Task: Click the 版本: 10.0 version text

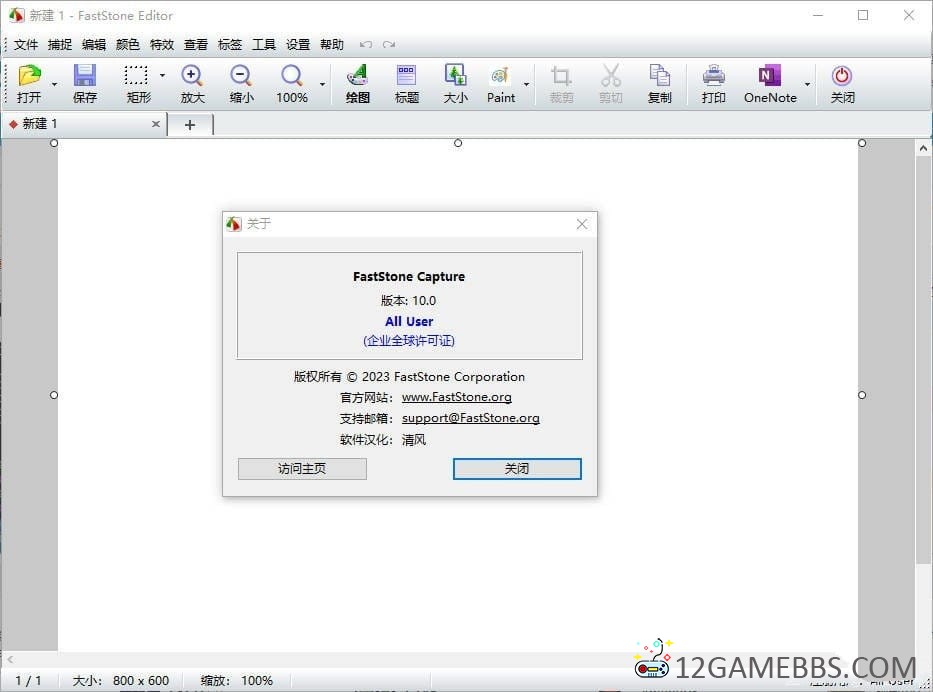Action: 409,300
